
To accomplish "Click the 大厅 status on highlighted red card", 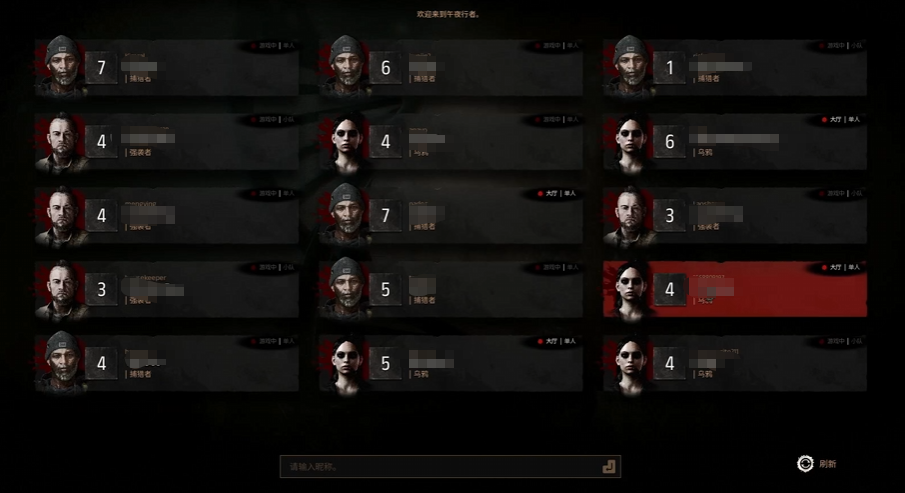I will point(835,267).
